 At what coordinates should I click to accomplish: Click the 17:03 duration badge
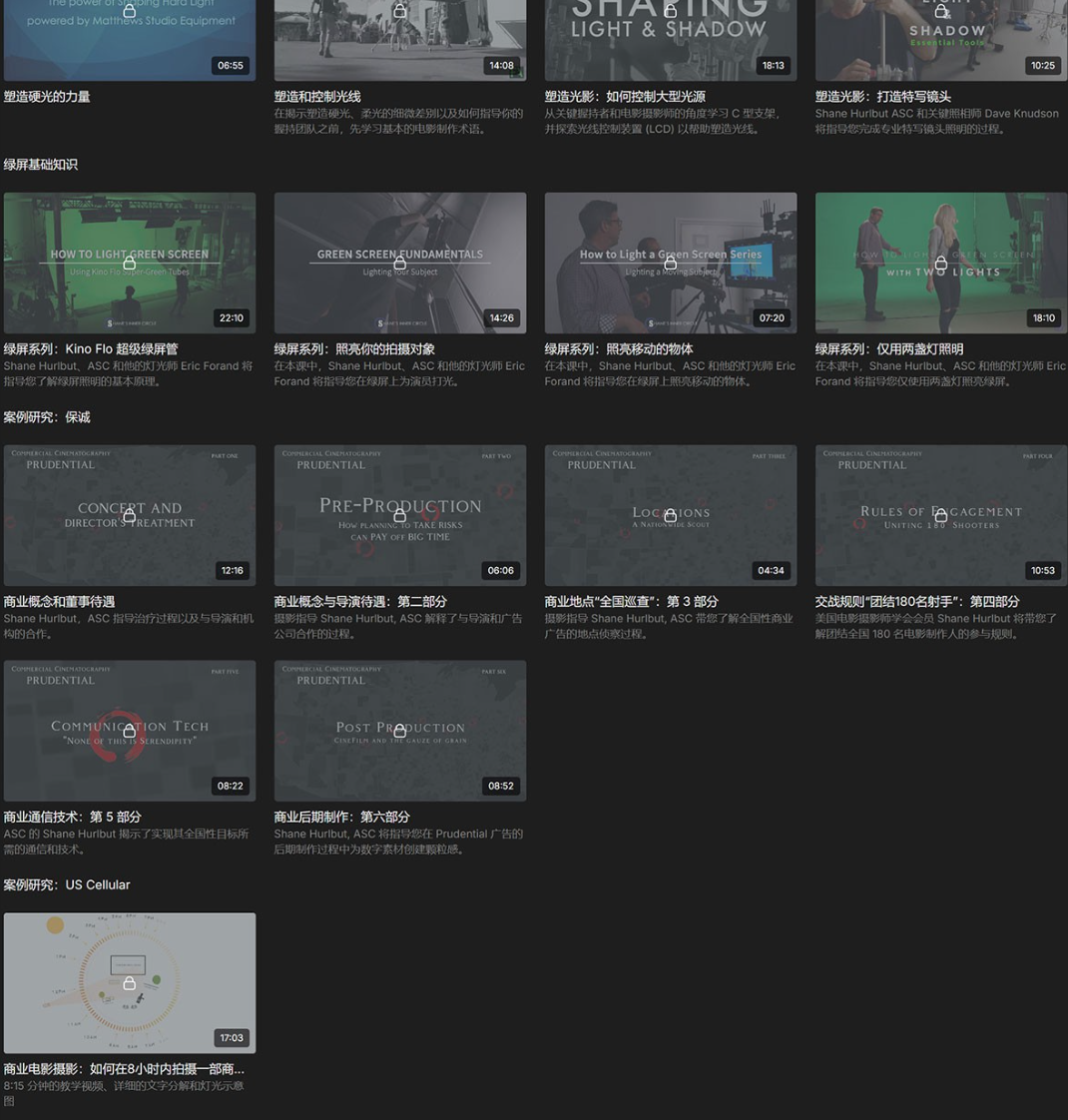[232, 1038]
